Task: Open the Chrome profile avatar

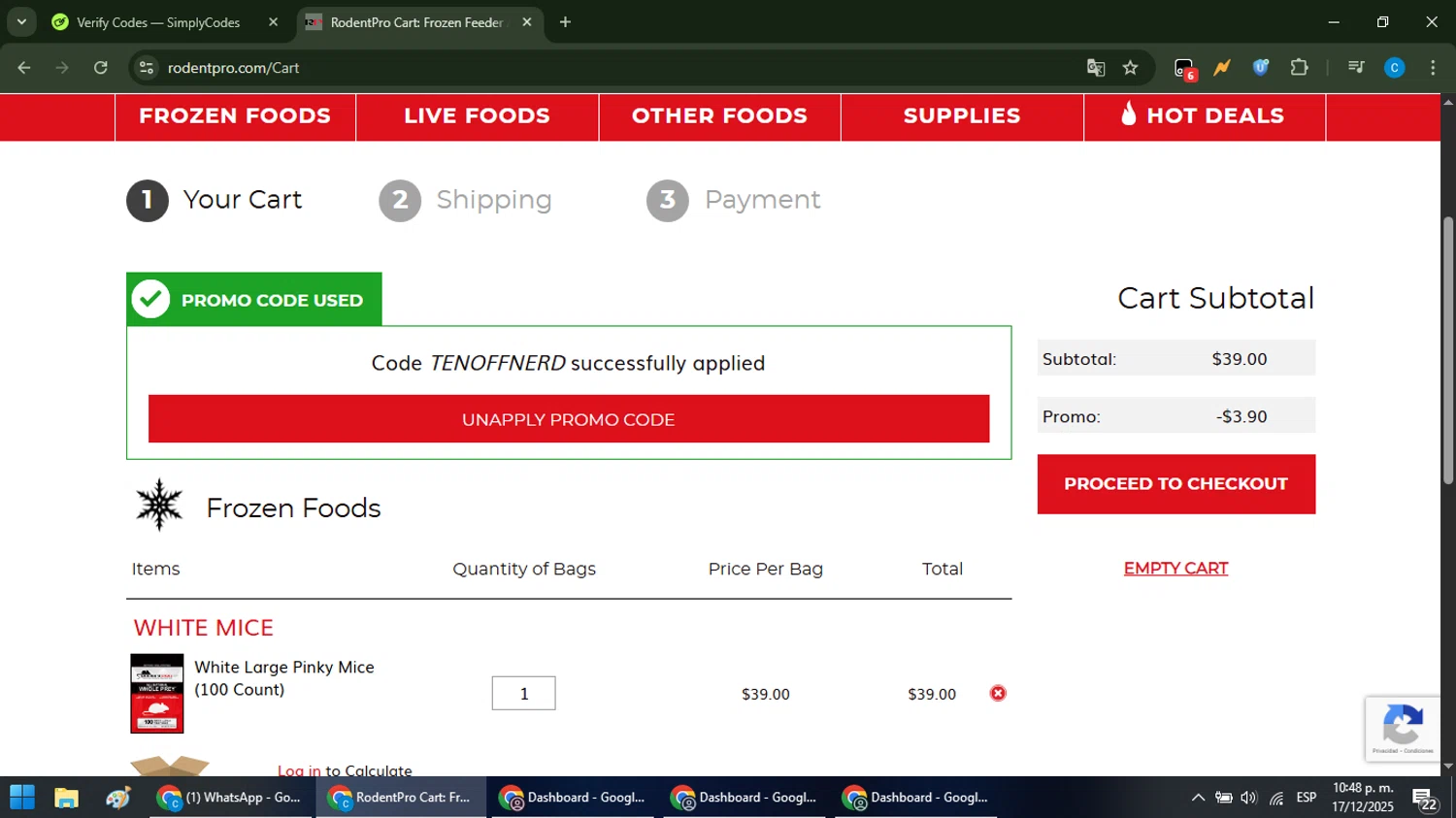Action: 1395,68
